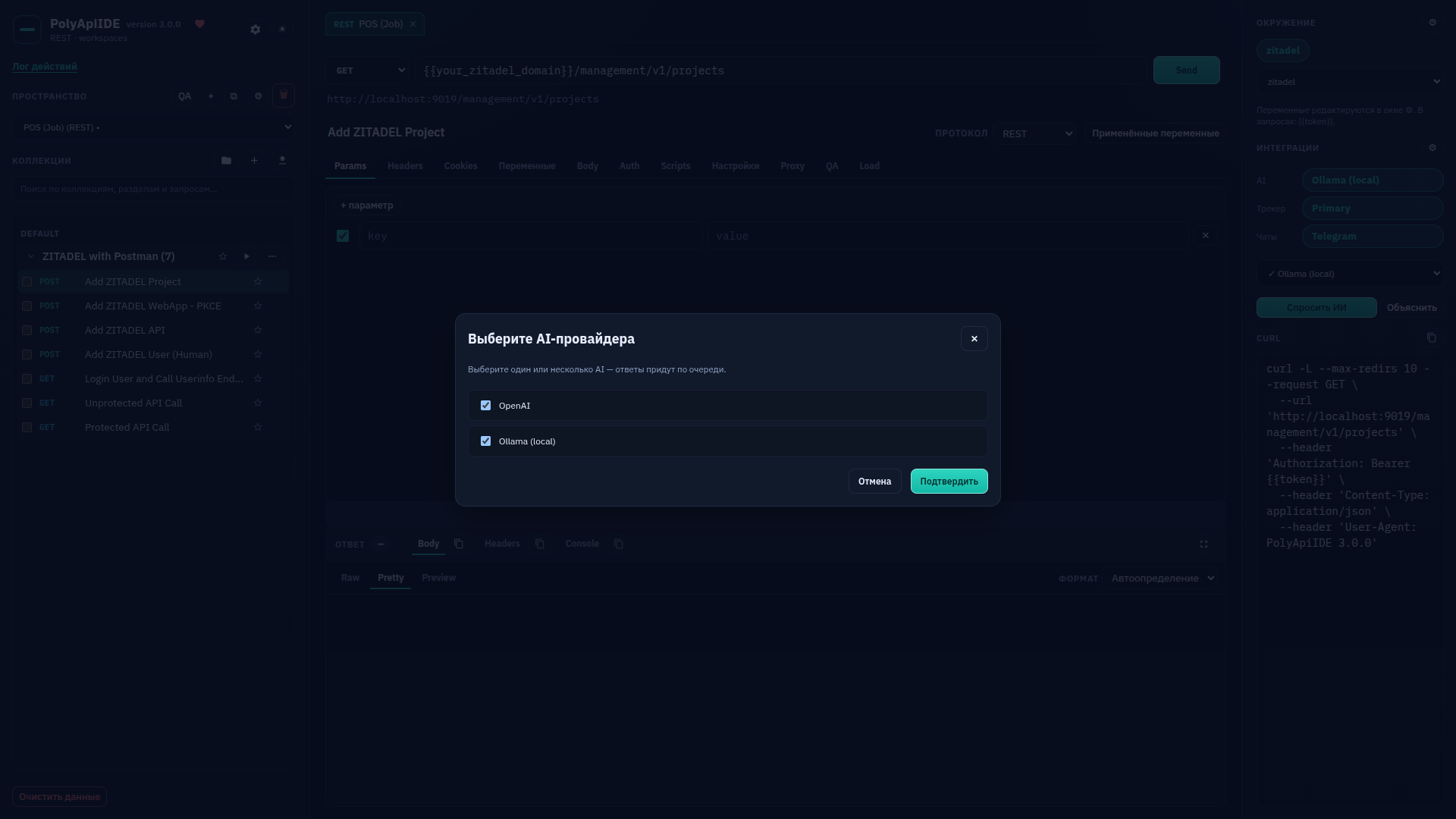The image size is (1456, 819).
Task: Copy the response Body contents
Action: (459, 544)
